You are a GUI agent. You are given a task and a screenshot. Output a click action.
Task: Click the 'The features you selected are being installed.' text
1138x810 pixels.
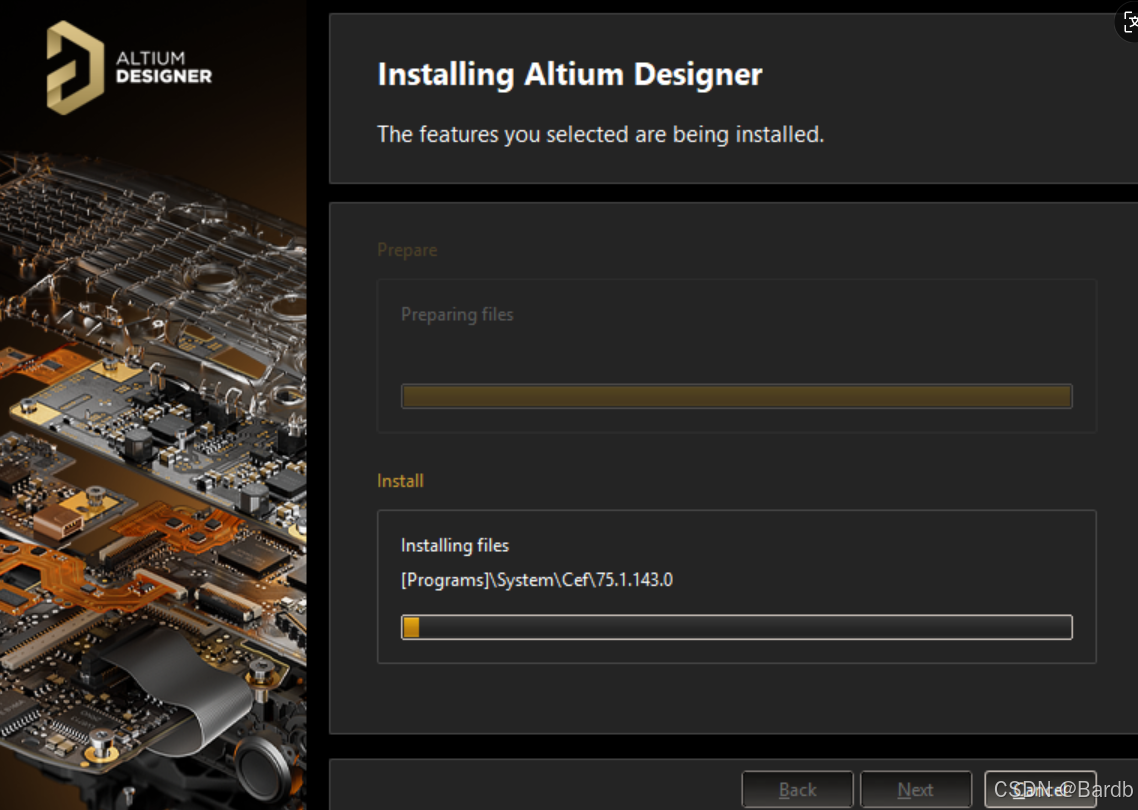(x=600, y=134)
